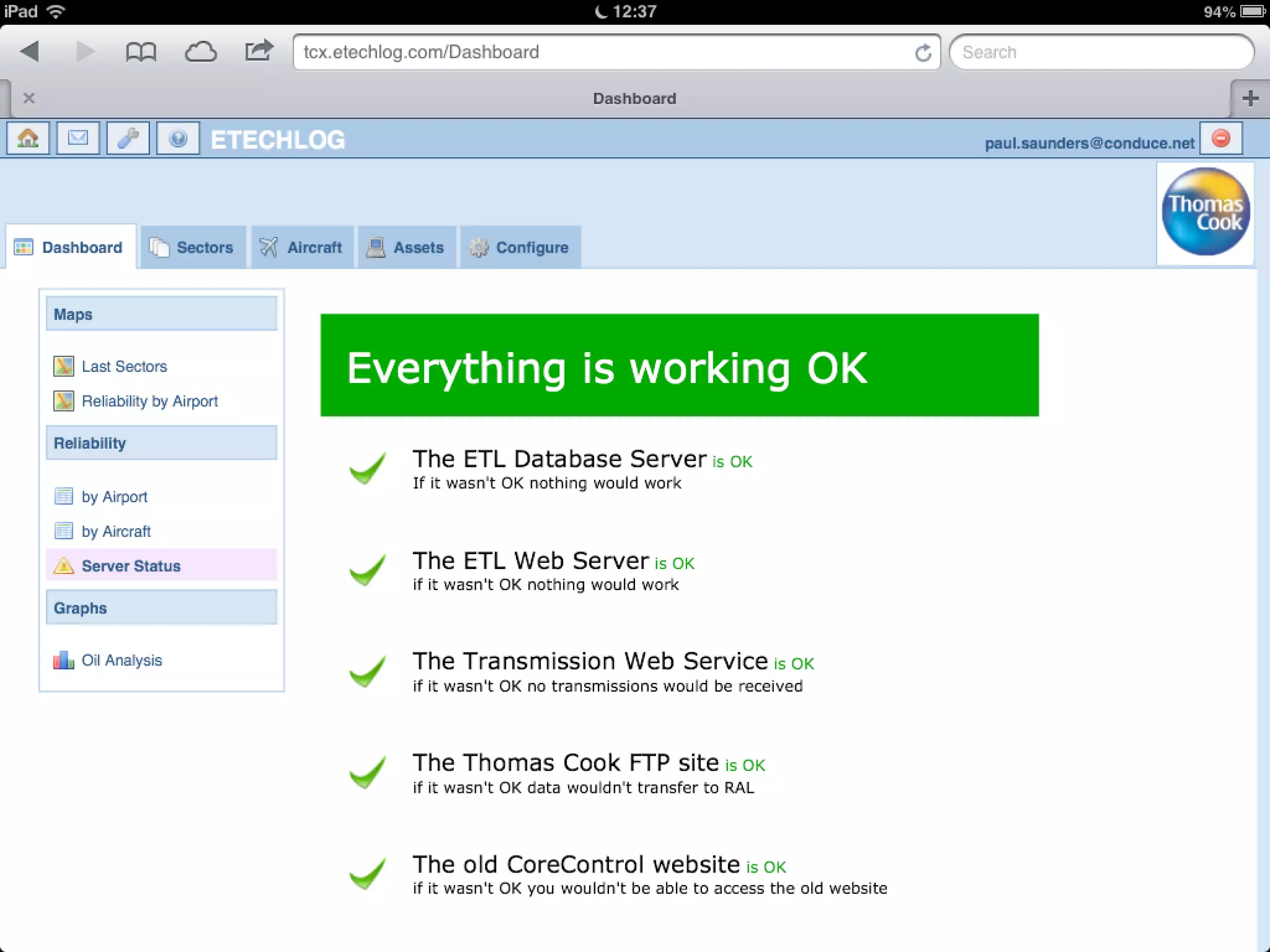Viewport: 1270px width, 952px height.
Task: Switch to the Sectors tab
Action: click(193, 247)
